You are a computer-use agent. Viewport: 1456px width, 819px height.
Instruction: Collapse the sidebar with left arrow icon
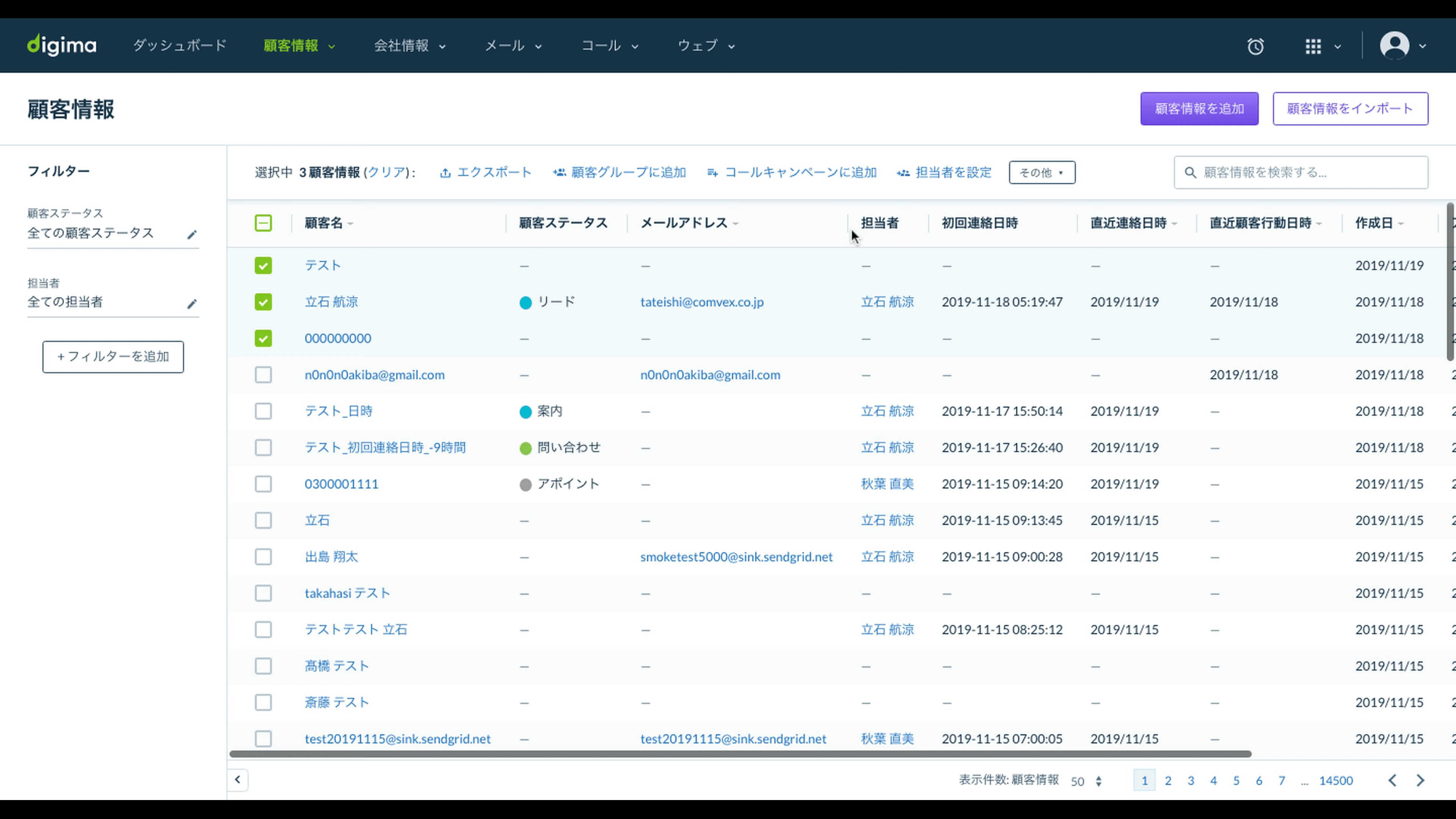[x=237, y=780]
